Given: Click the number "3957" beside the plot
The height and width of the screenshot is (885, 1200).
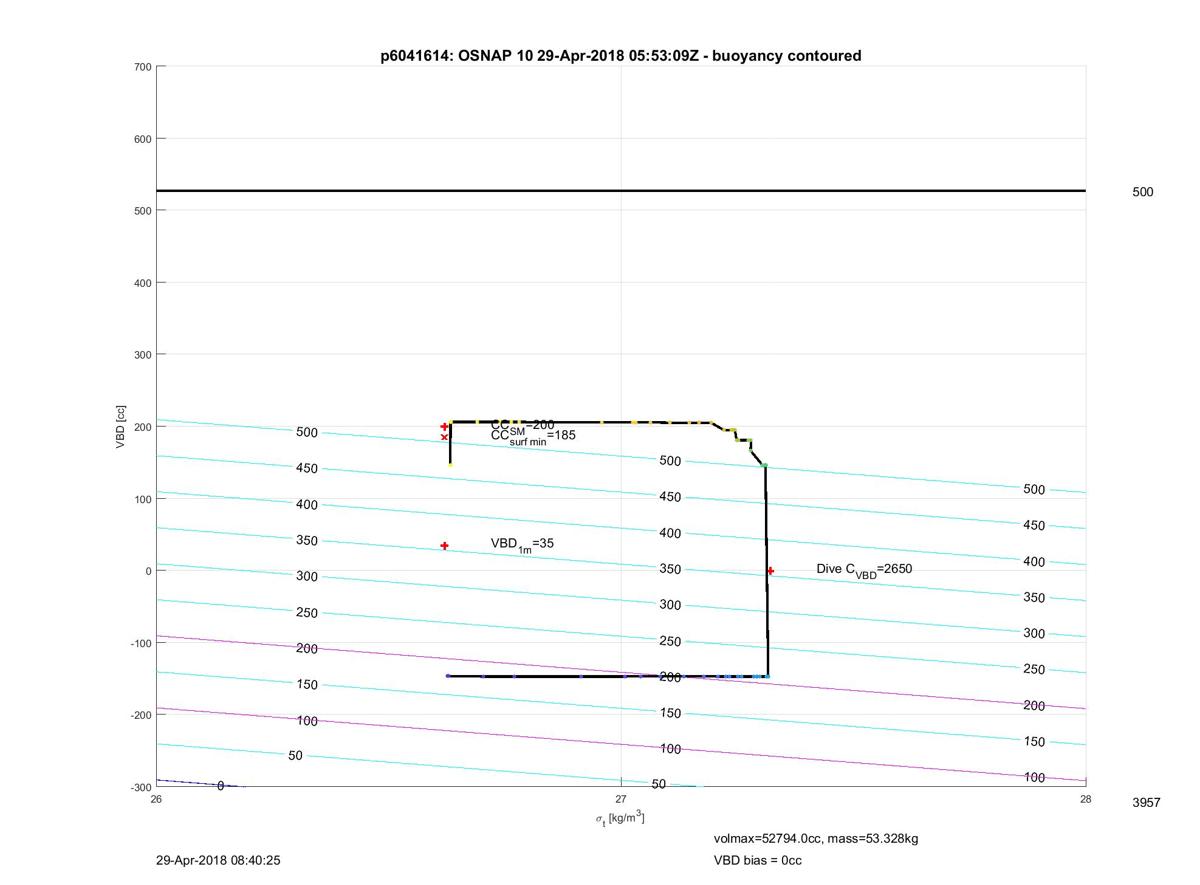Looking at the screenshot, I should point(1146,802).
